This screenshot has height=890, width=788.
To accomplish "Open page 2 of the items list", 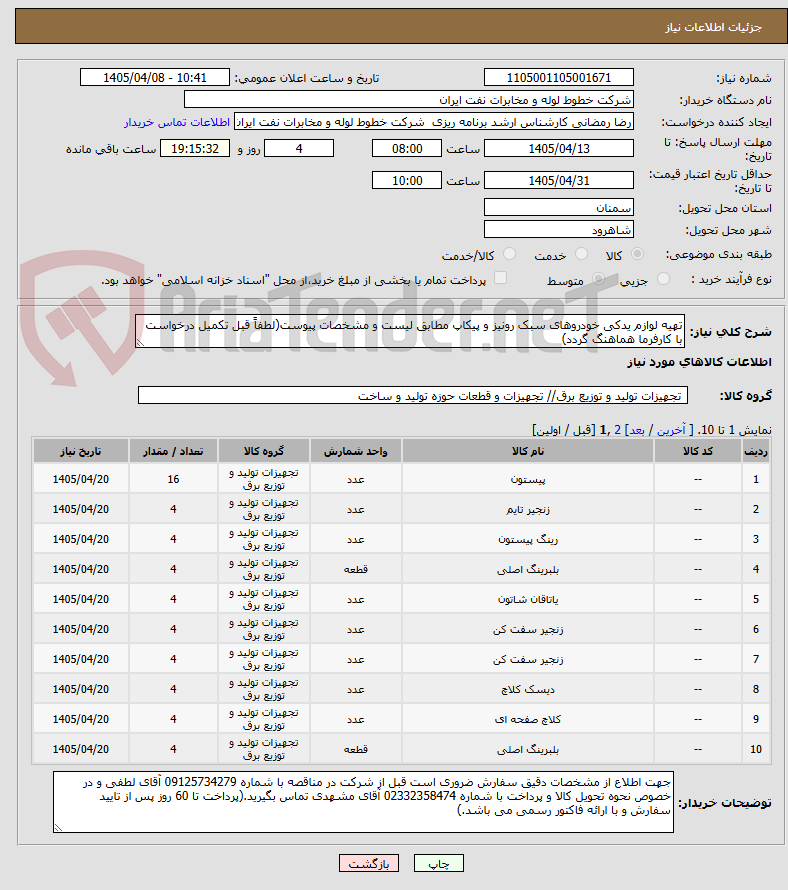I will coord(618,430).
